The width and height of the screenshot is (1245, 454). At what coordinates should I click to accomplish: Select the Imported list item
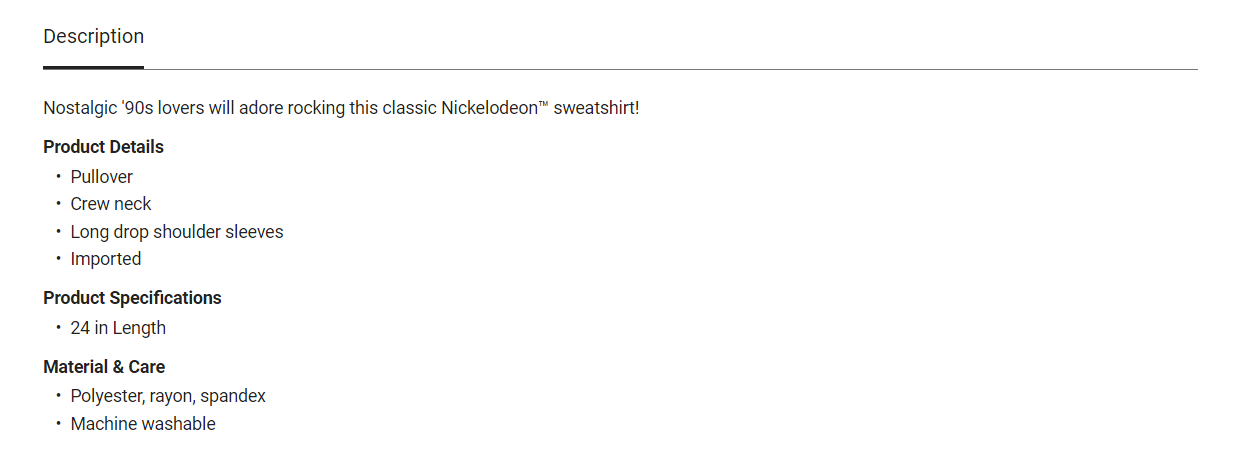pos(105,259)
